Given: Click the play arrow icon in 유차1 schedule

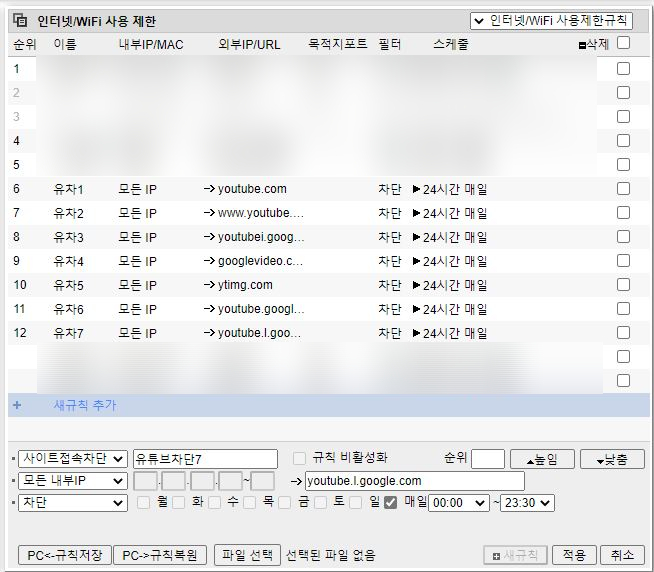Looking at the screenshot, I should [416, 189].
